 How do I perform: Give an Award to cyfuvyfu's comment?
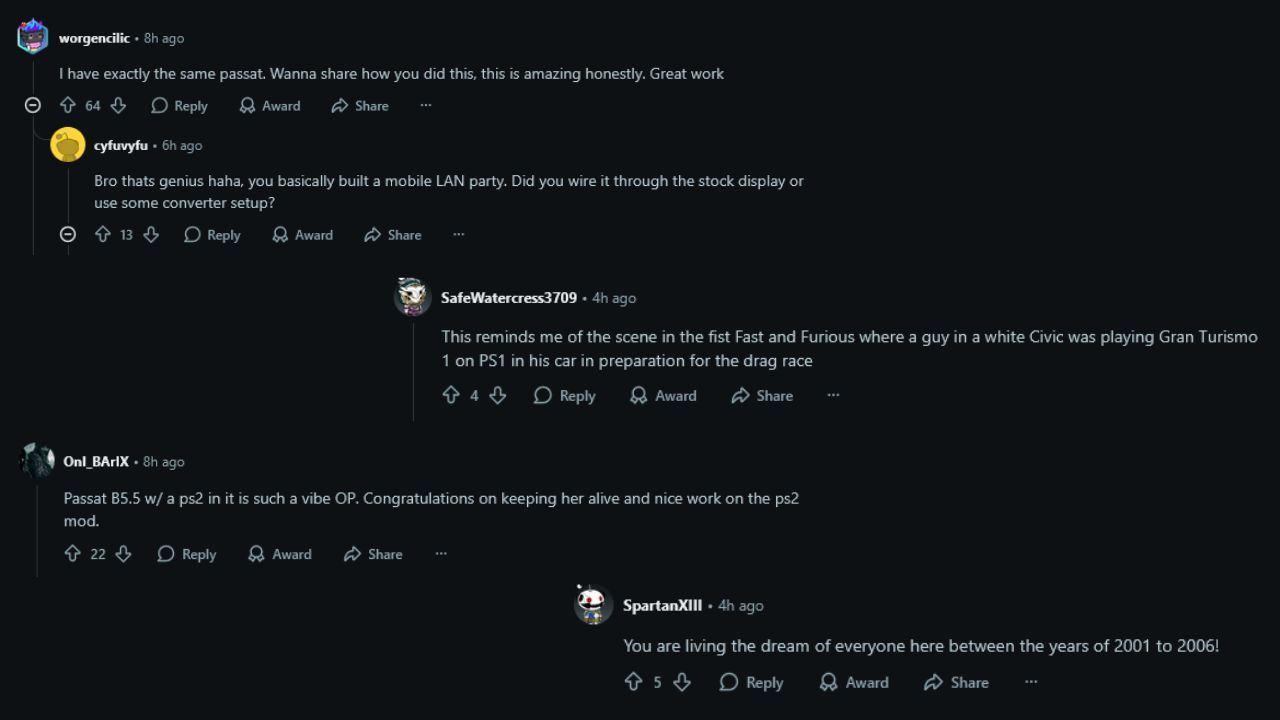click(302, 234)
